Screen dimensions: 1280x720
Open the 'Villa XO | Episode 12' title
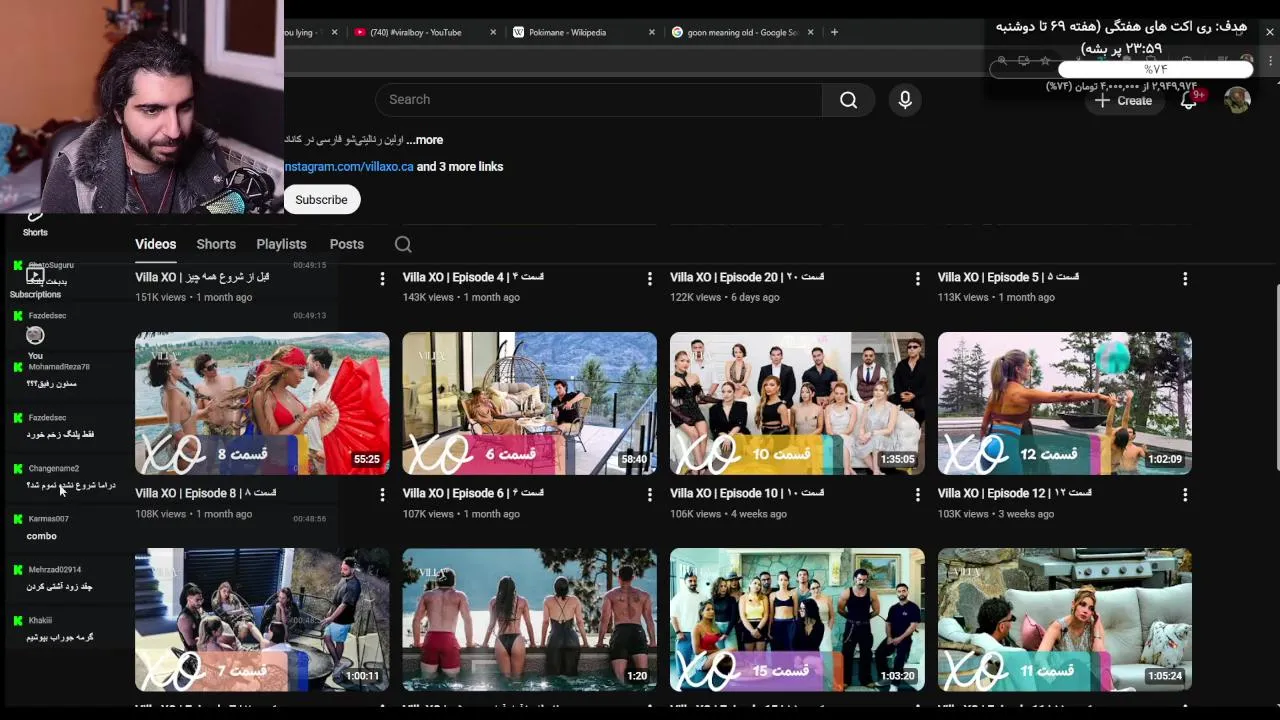(1015, 493)
